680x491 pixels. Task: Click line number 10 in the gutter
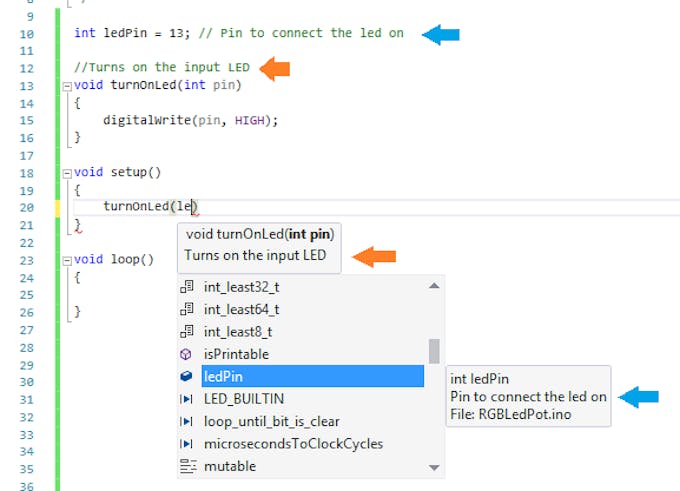26,33
